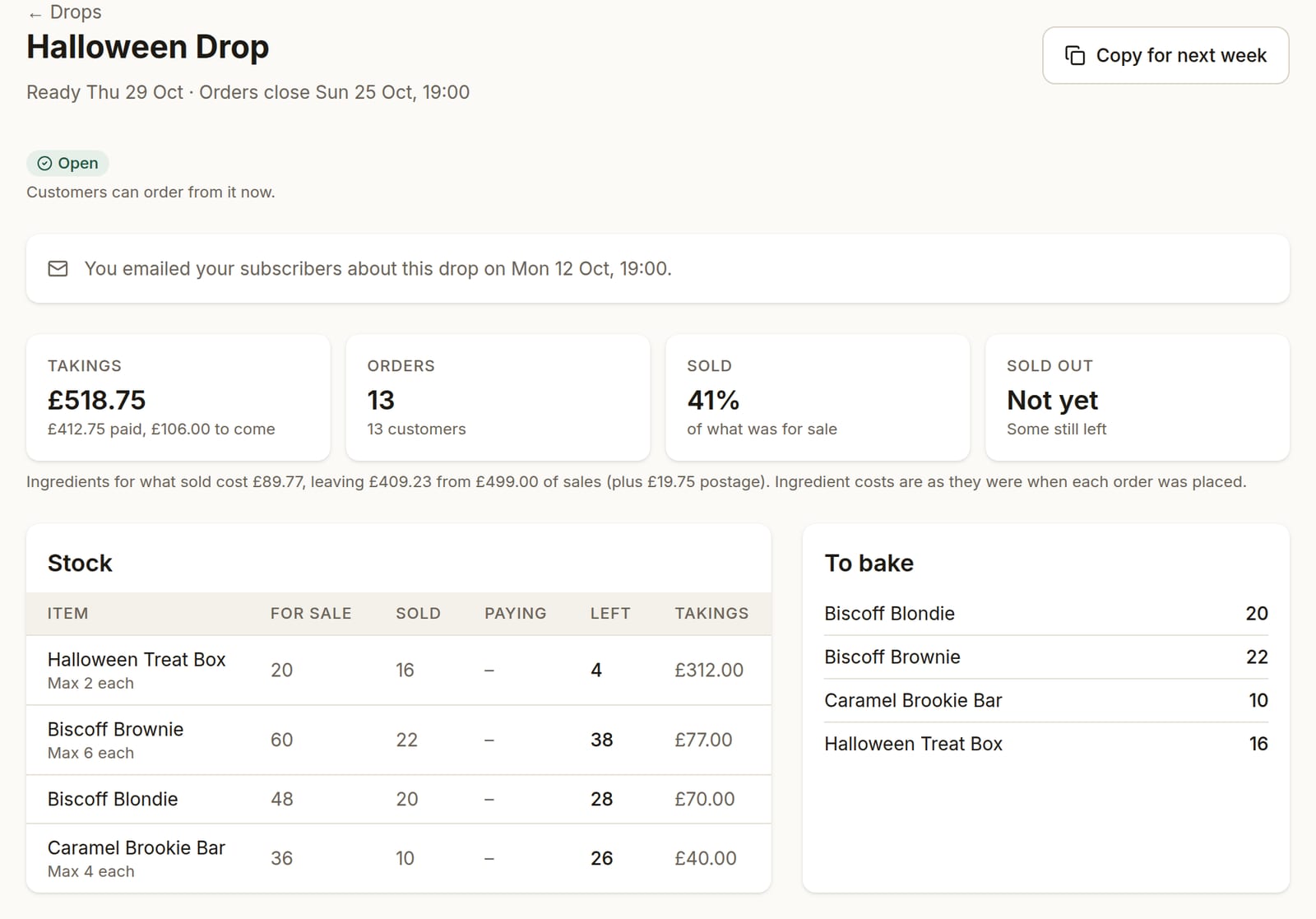Click Halloween Treat Box in the To bake list
This screenshot has width=1316, height=919.
click(x=913, y=744)
